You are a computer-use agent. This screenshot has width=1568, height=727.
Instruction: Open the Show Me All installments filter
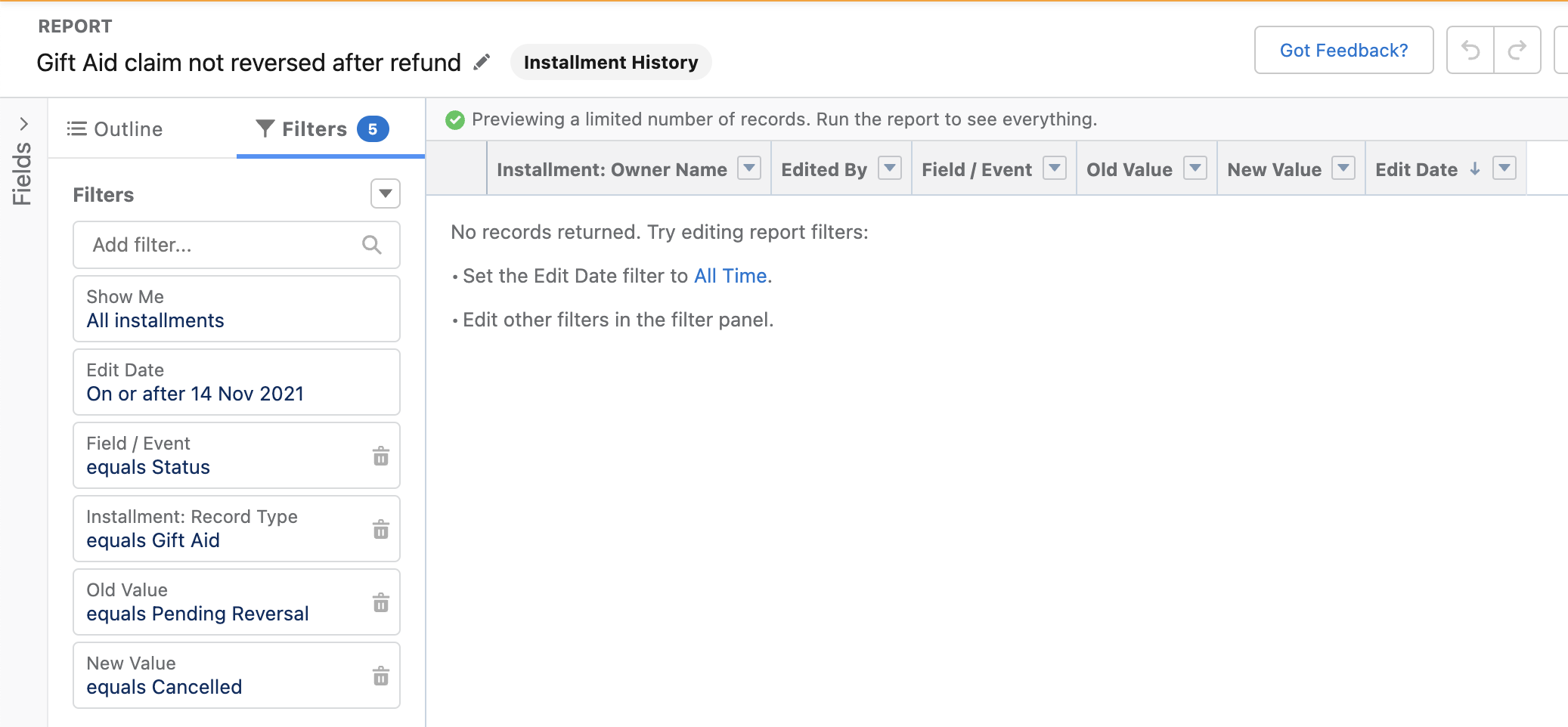(x=154, y=310)
